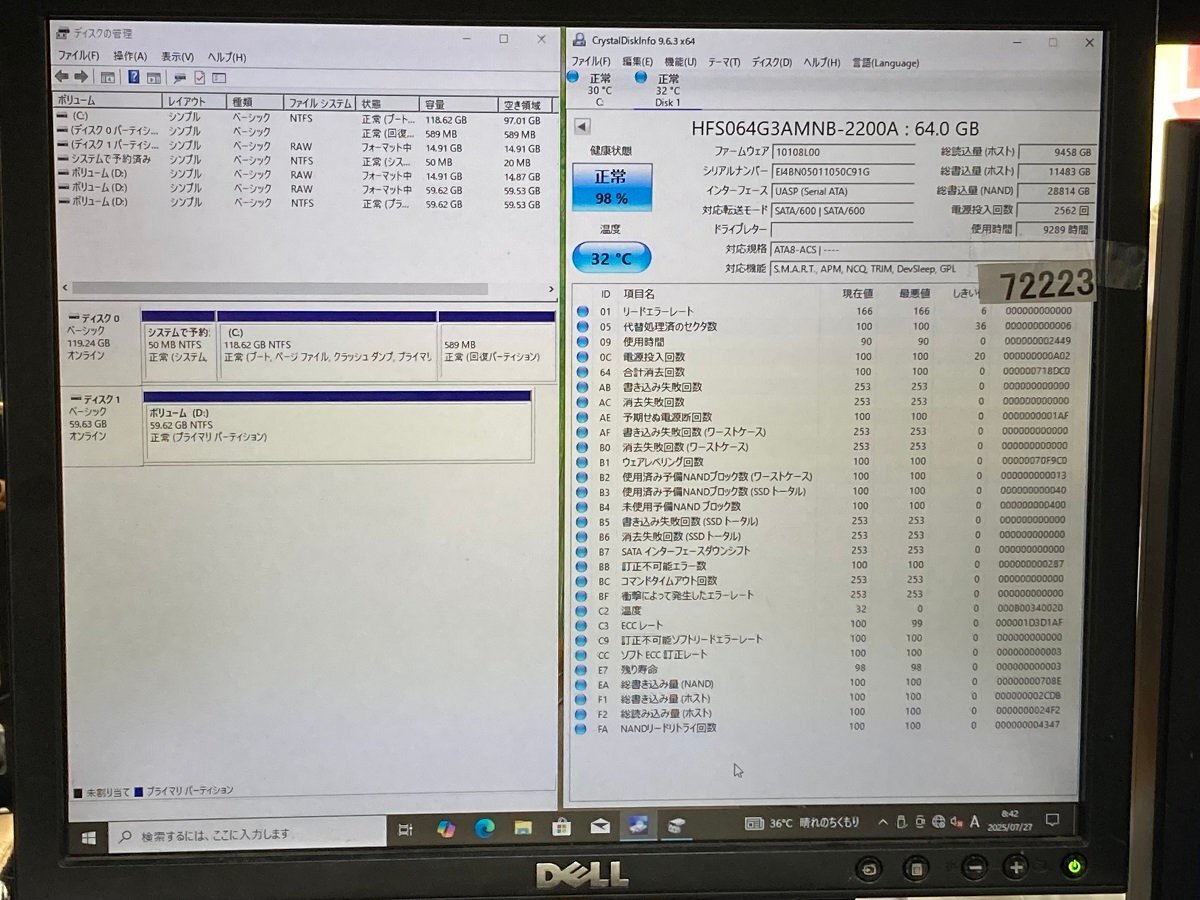
Task: Click the volume icon in system tray
Action: click(x=956, y=821)
